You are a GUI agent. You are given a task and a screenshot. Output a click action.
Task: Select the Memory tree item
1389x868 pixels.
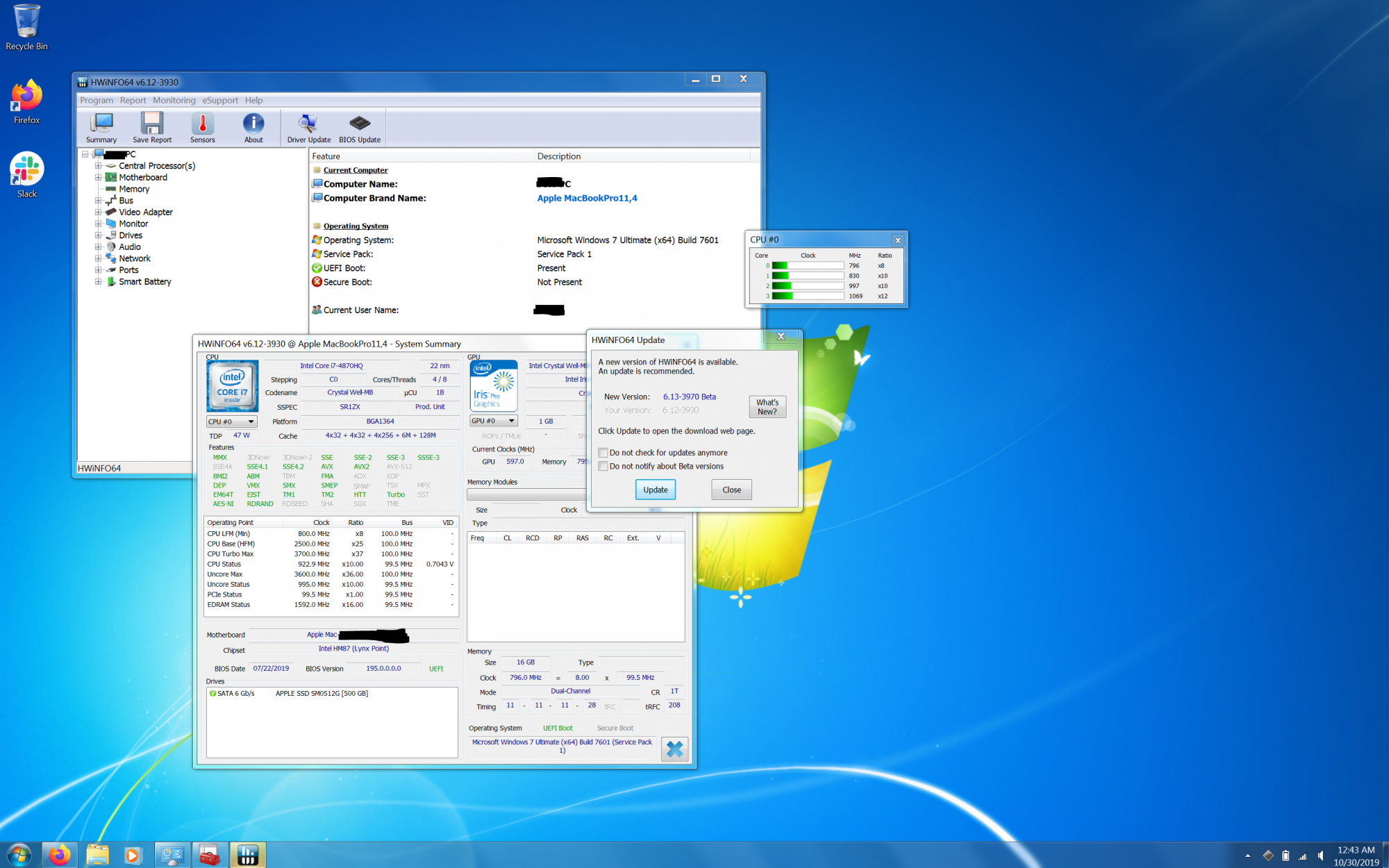pos(134,189)
